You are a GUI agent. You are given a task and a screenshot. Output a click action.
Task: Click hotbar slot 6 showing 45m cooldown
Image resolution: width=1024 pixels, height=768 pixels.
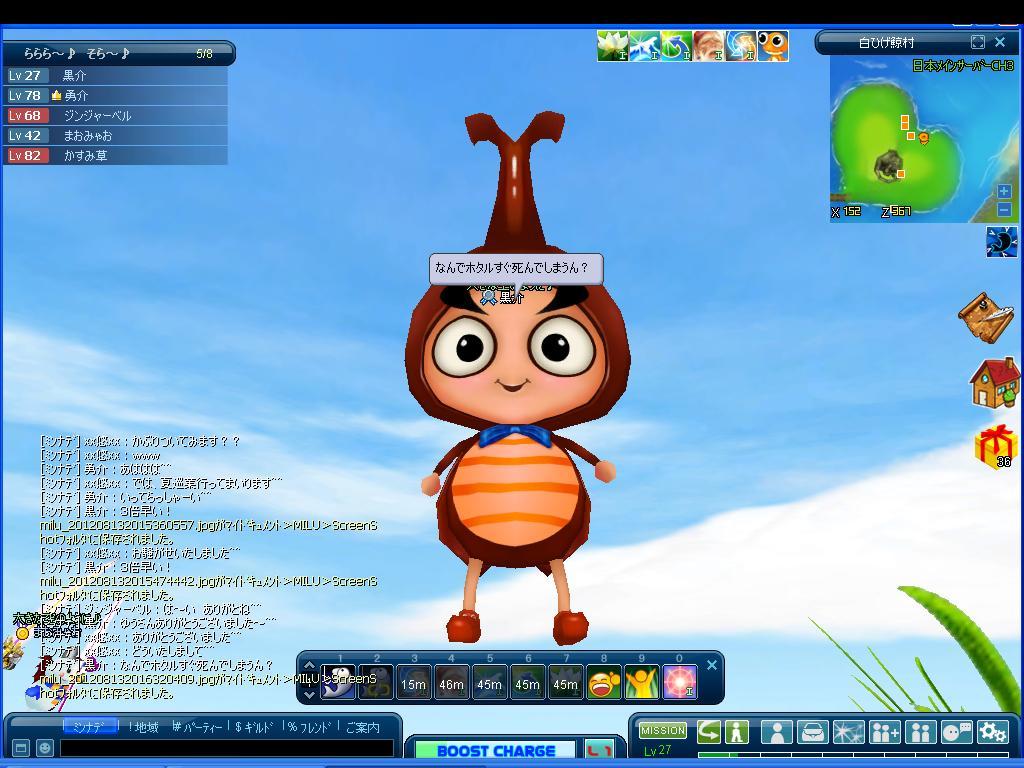pos(528,682)
